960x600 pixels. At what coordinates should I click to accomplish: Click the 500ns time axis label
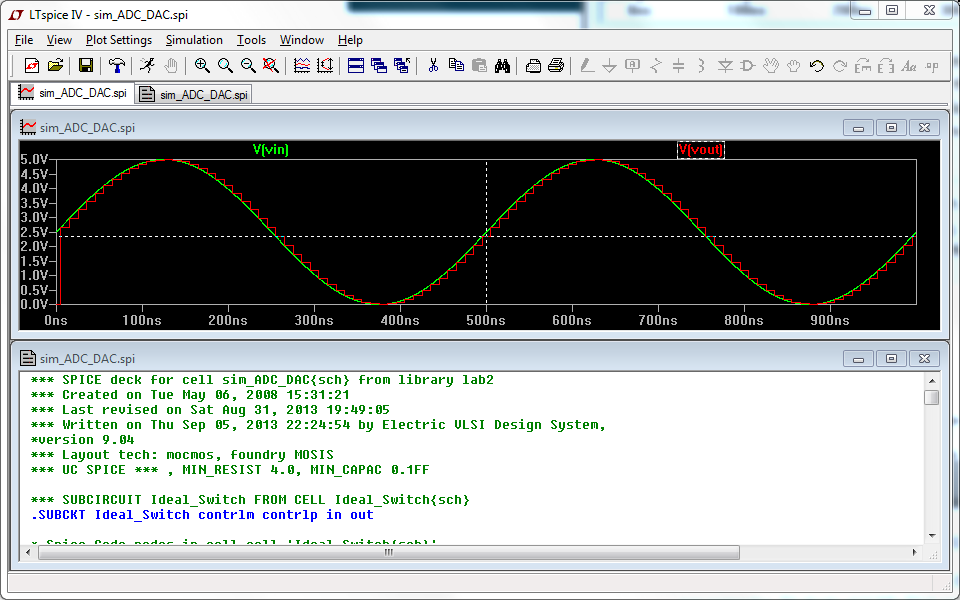click(486, 320)
